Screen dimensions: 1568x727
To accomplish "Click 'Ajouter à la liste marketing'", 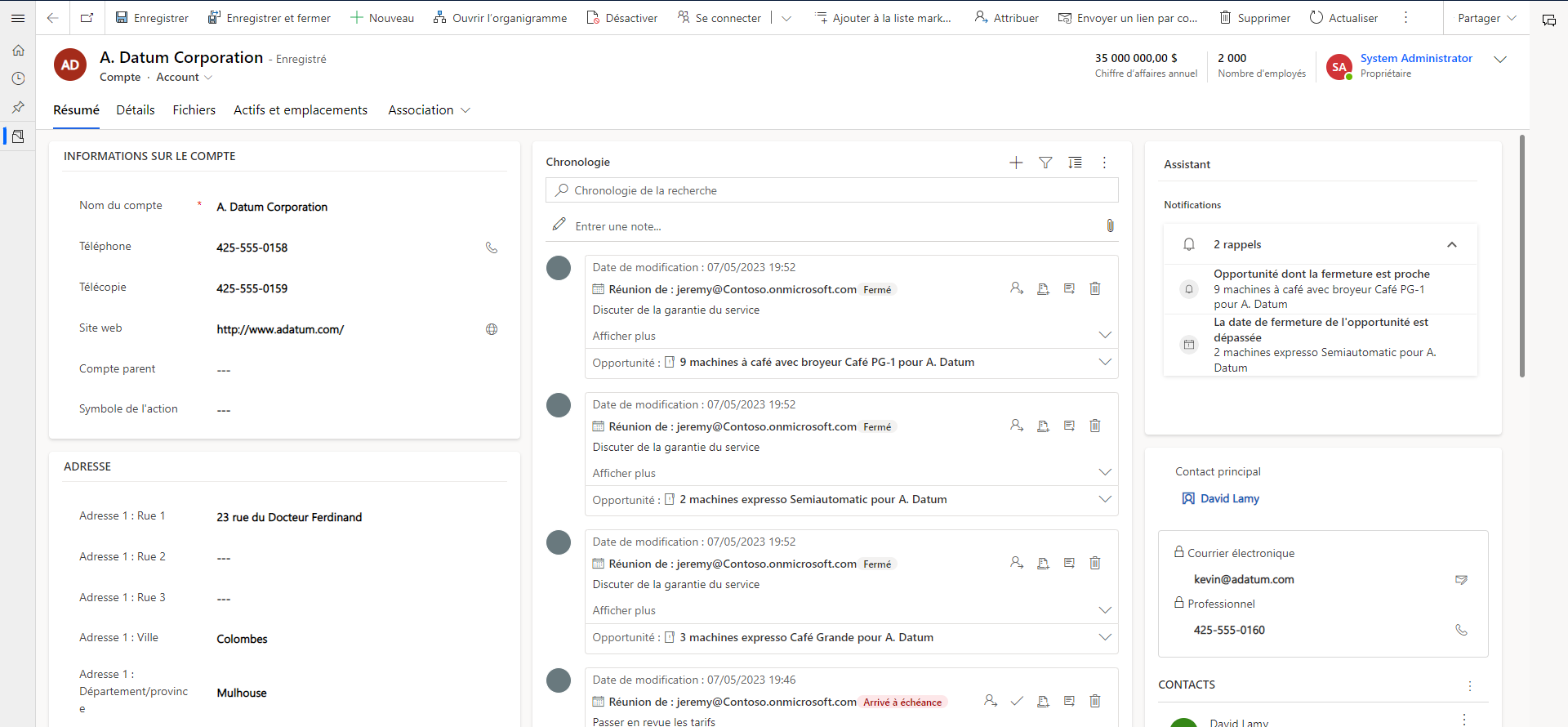I will pyautogui.click(x=884, y=18).
